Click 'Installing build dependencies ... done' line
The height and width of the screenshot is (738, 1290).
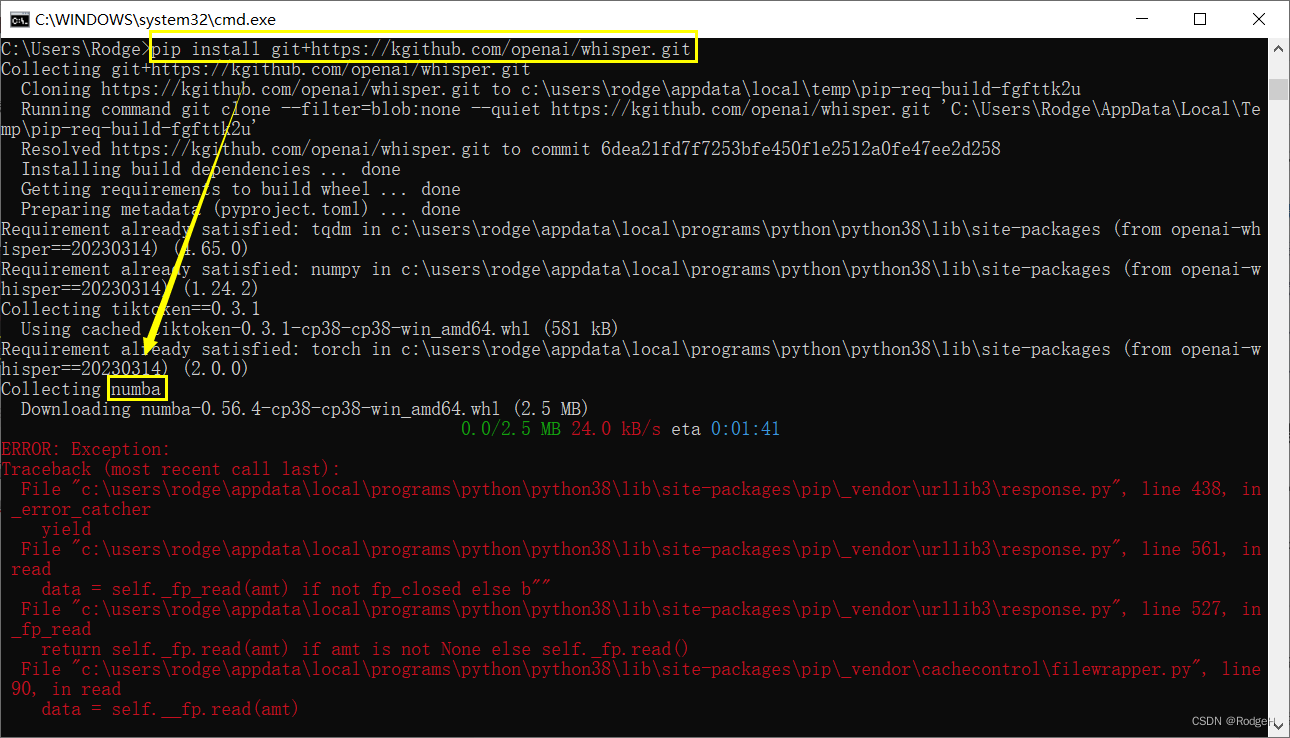(211, 169)
